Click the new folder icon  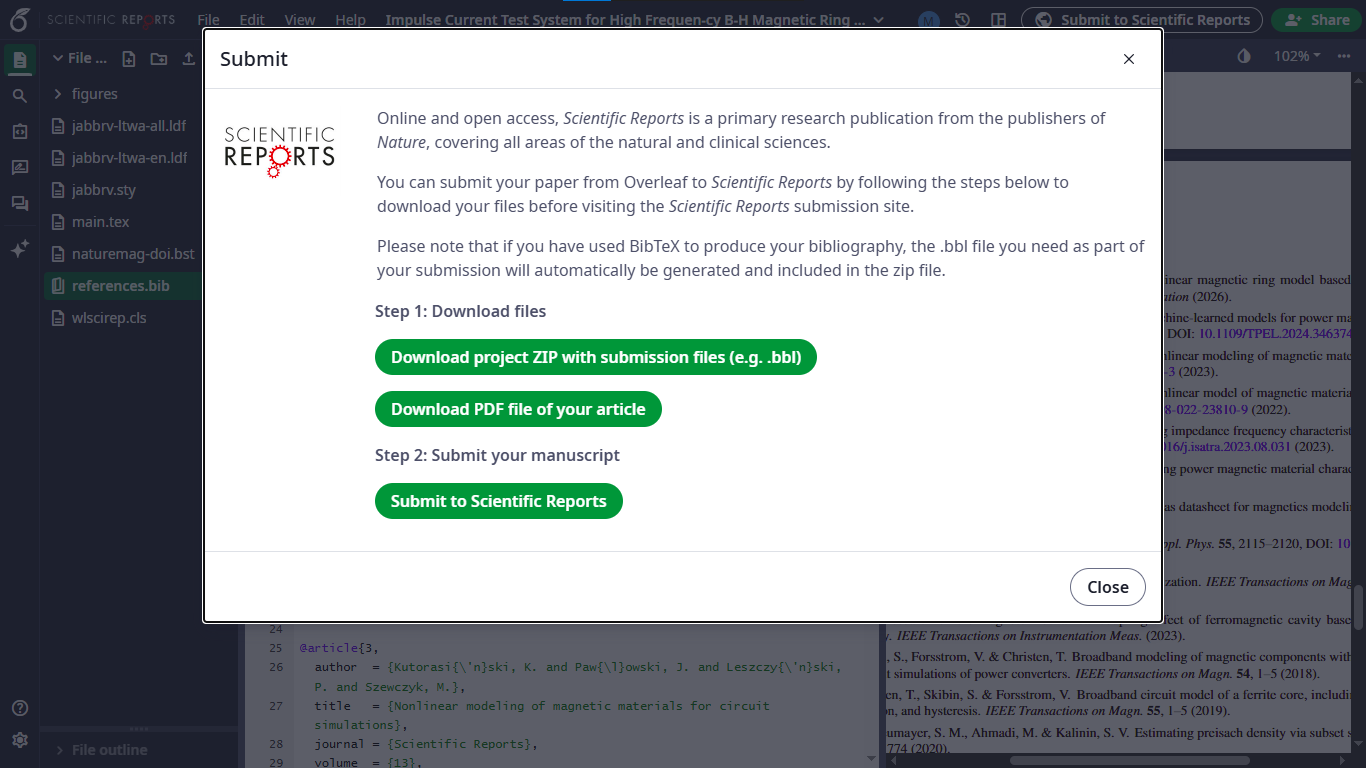pyautogui.click(x=159, y=59)
